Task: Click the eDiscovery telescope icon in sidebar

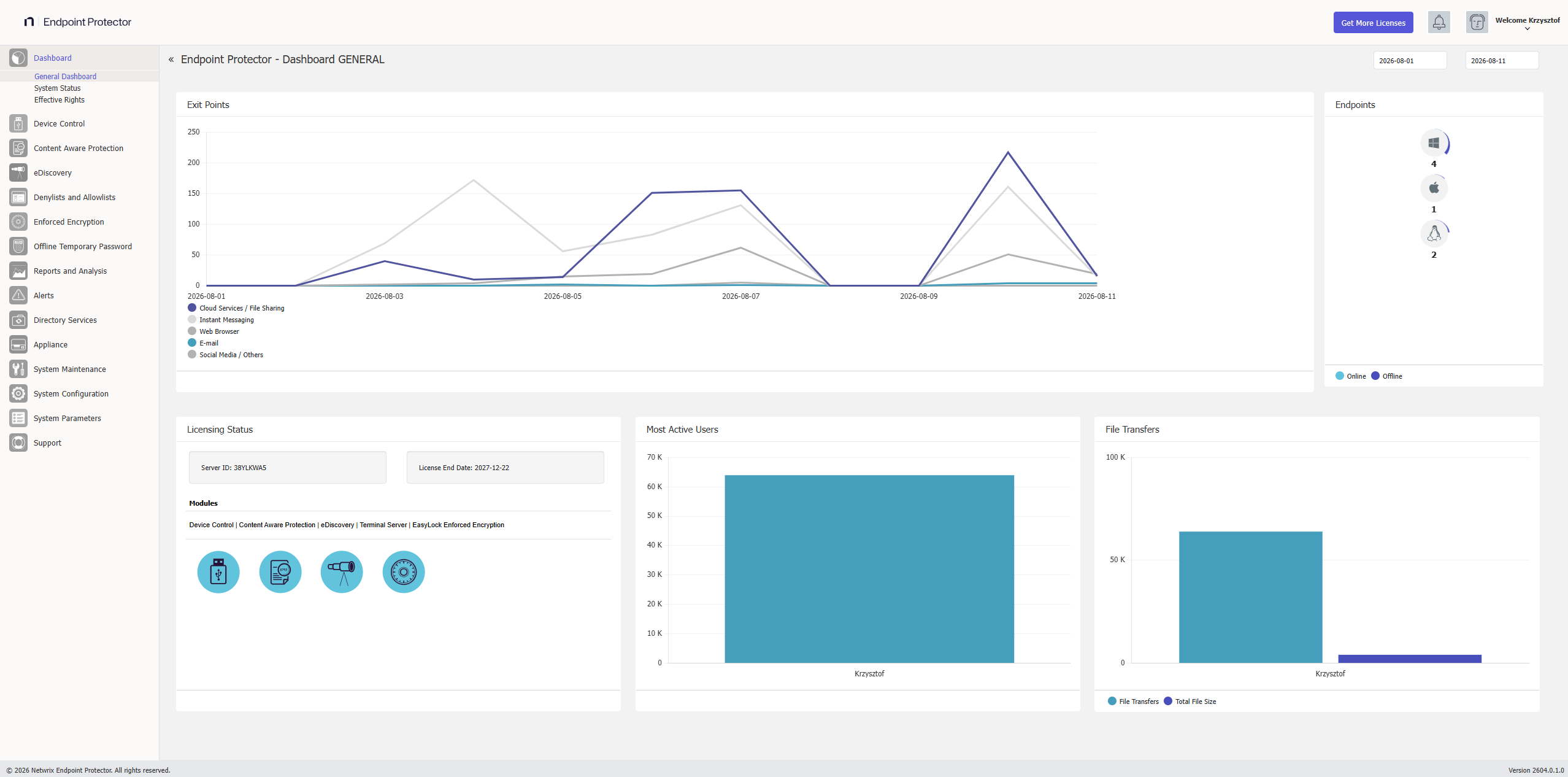Action: (x=18, y=172)
